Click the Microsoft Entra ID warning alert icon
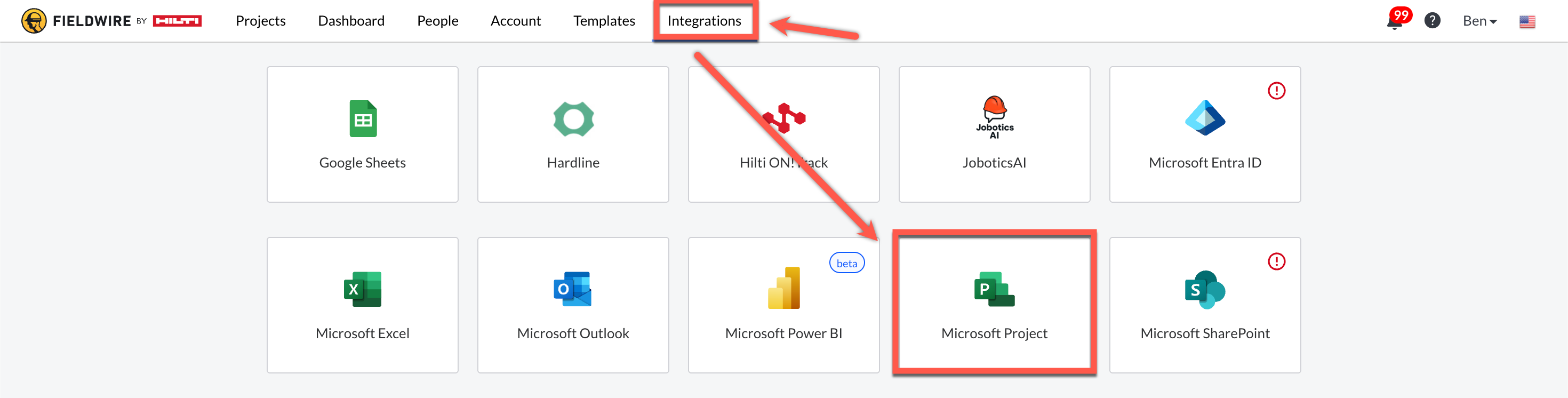This screenshot has height=398, width=1568. click(1276, 91)
